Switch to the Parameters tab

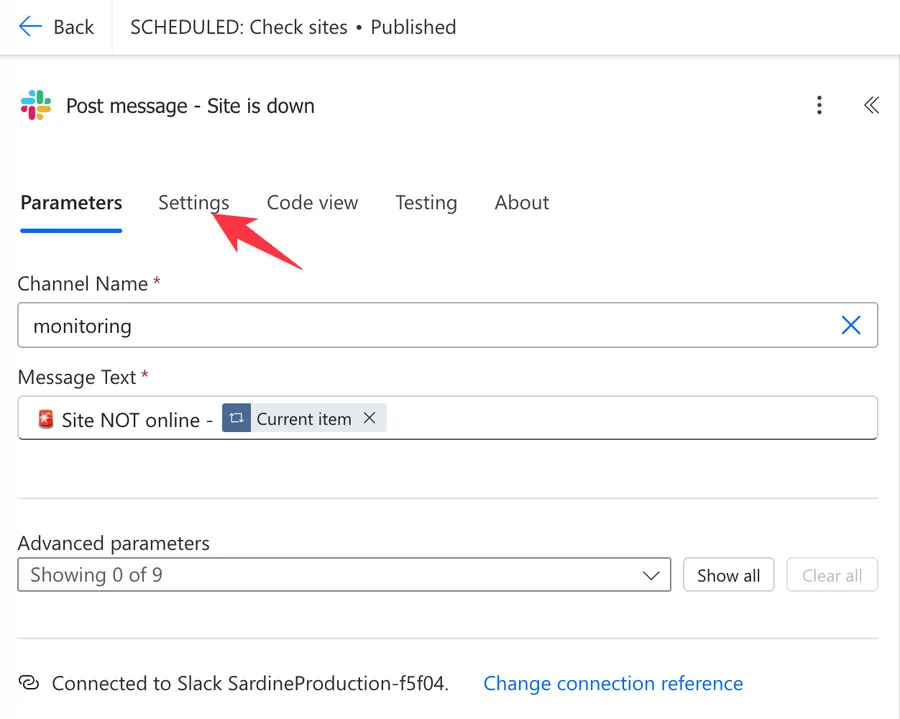(x=71, y=203)
